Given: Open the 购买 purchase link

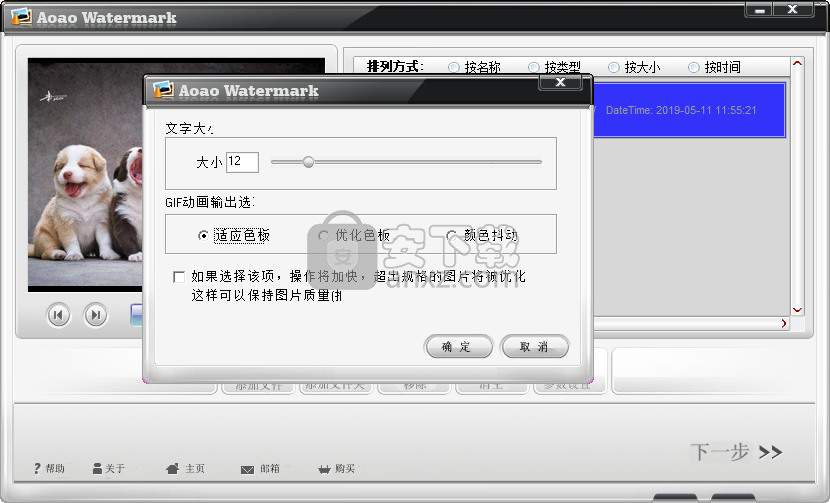Looking at the screenshot, I should pyautogui.click(x=337, y=469).
